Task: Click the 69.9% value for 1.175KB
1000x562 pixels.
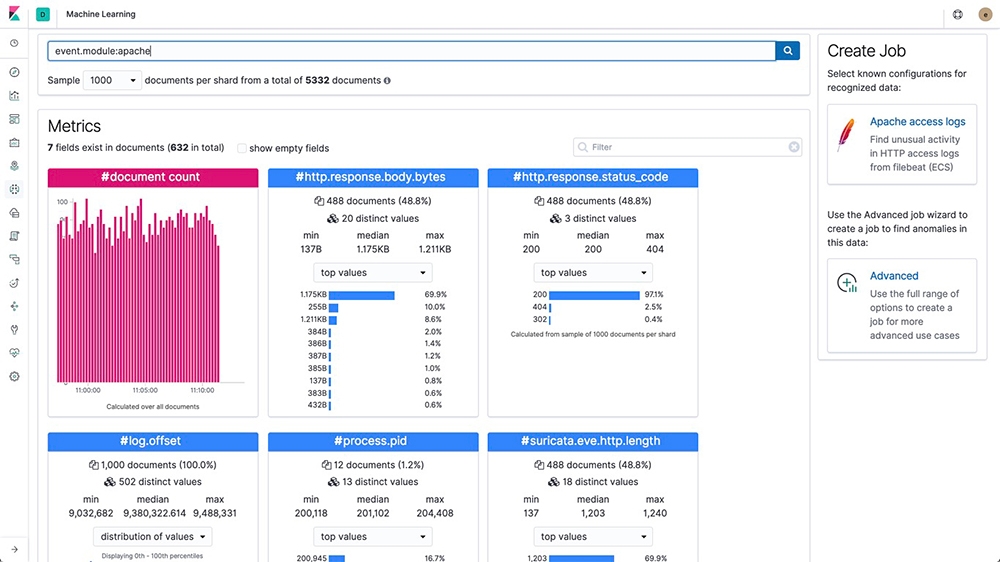Action: click(436, 295)
